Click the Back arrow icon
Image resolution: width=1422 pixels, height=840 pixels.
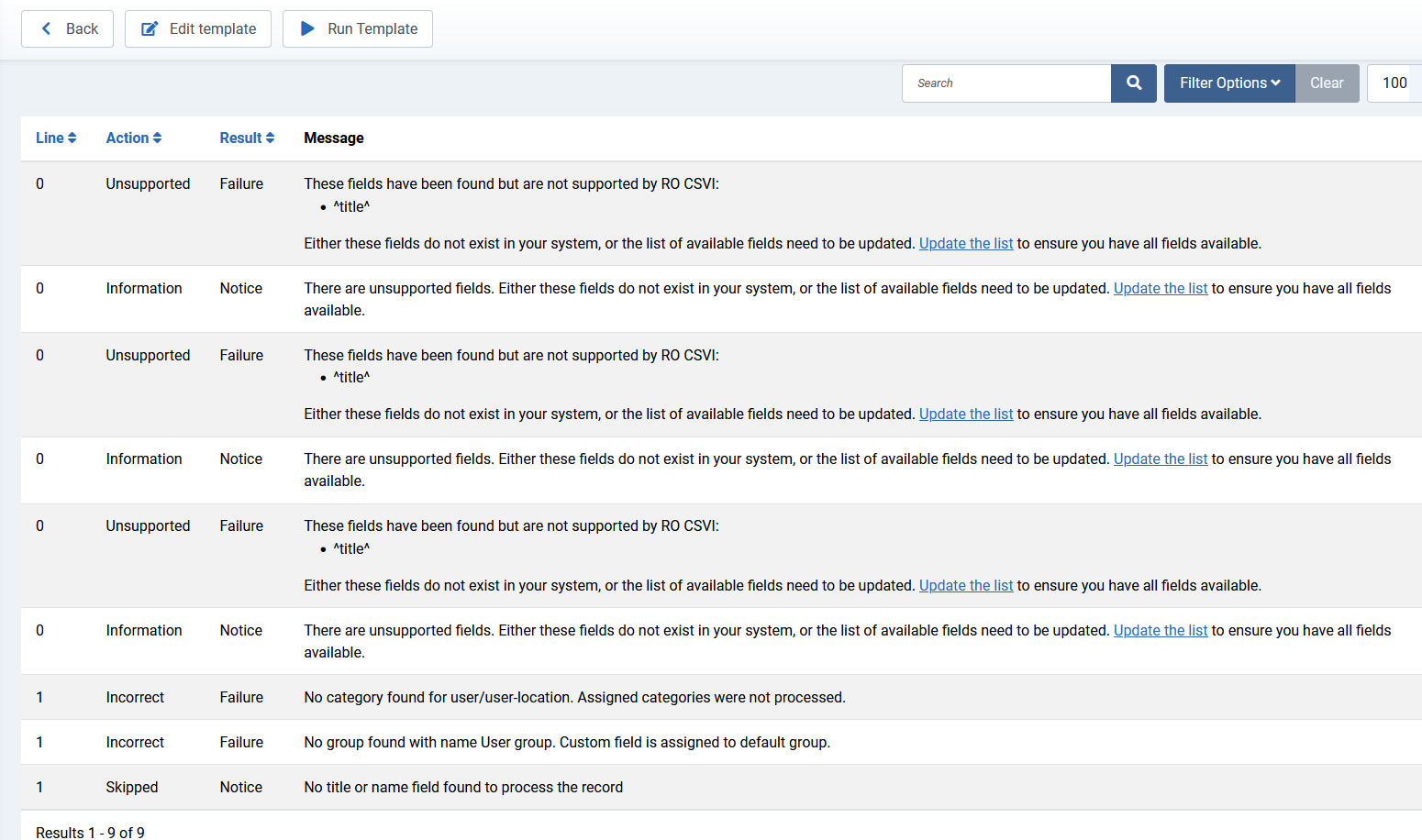coord(47,29)
